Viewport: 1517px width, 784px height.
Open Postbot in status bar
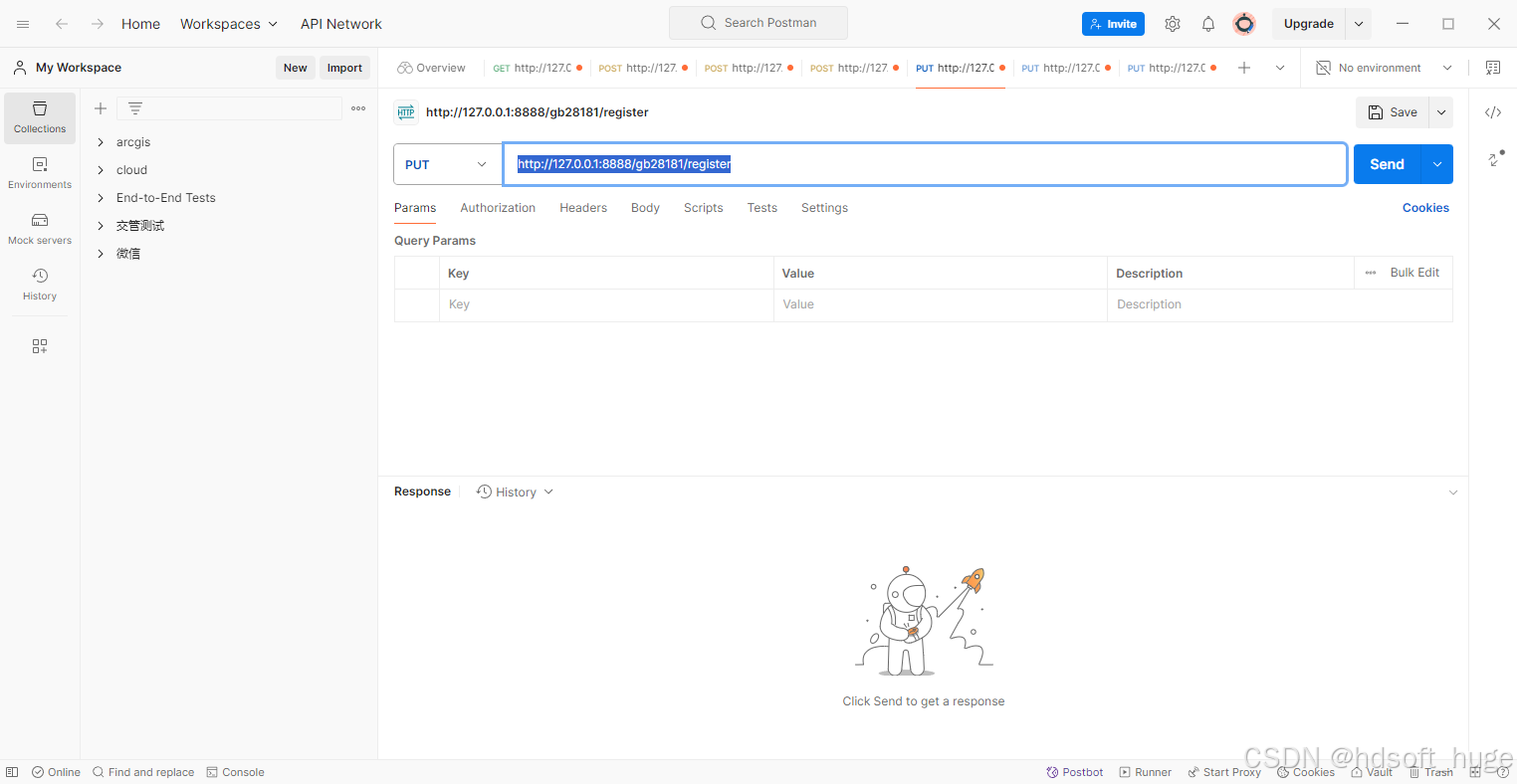(x=1075, y=772)
